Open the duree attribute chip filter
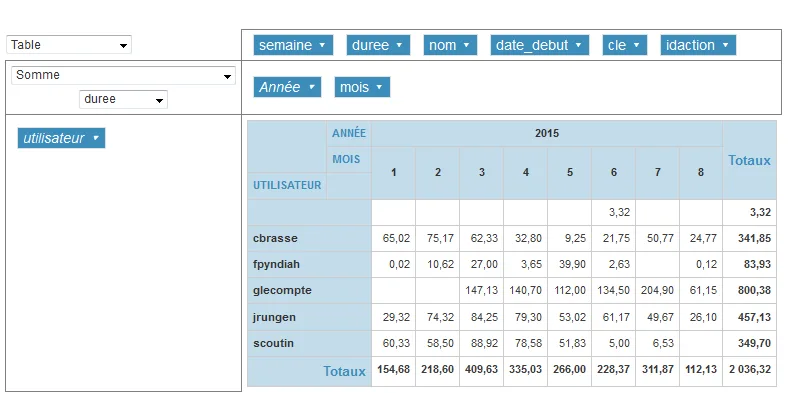Image resolution: width=790 pixels, height=393 pixels. 399,45
